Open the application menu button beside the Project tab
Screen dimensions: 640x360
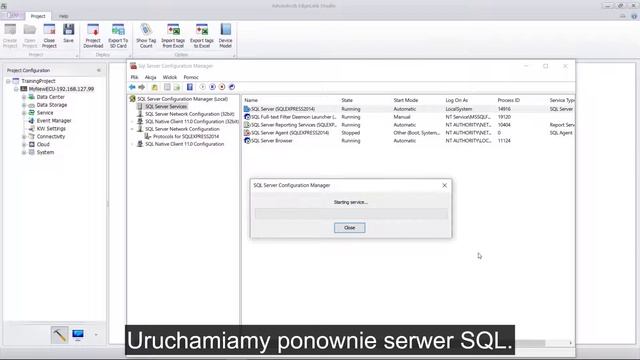[13, 16]
